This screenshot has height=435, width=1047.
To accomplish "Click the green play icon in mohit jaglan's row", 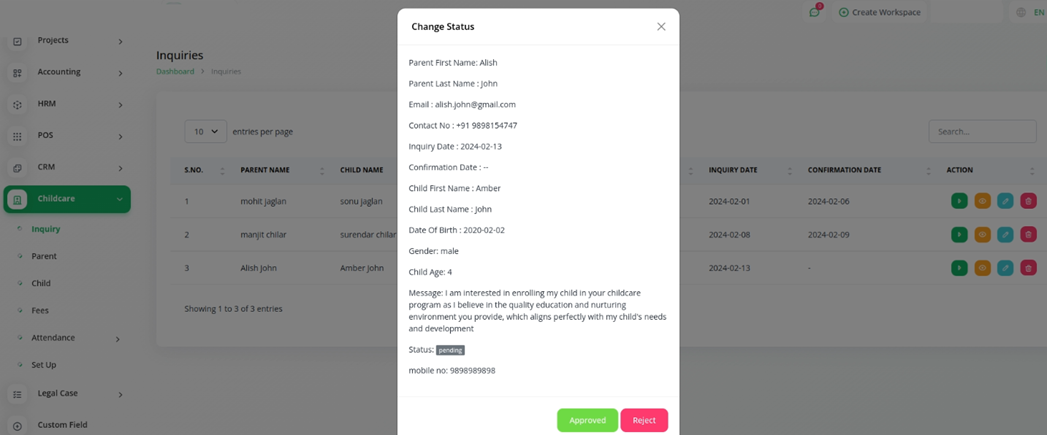I will click(x=959, y=200).
